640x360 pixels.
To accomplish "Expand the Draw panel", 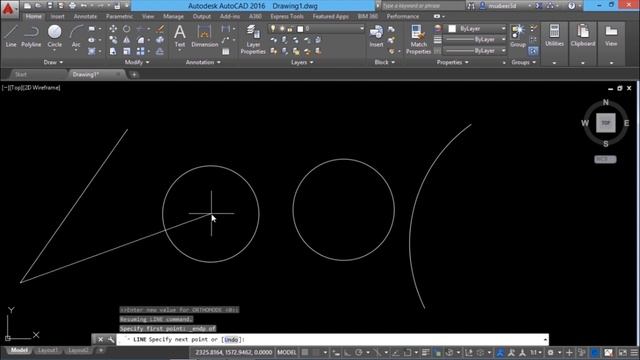I will pyautogui.click(x=53, y=62).
